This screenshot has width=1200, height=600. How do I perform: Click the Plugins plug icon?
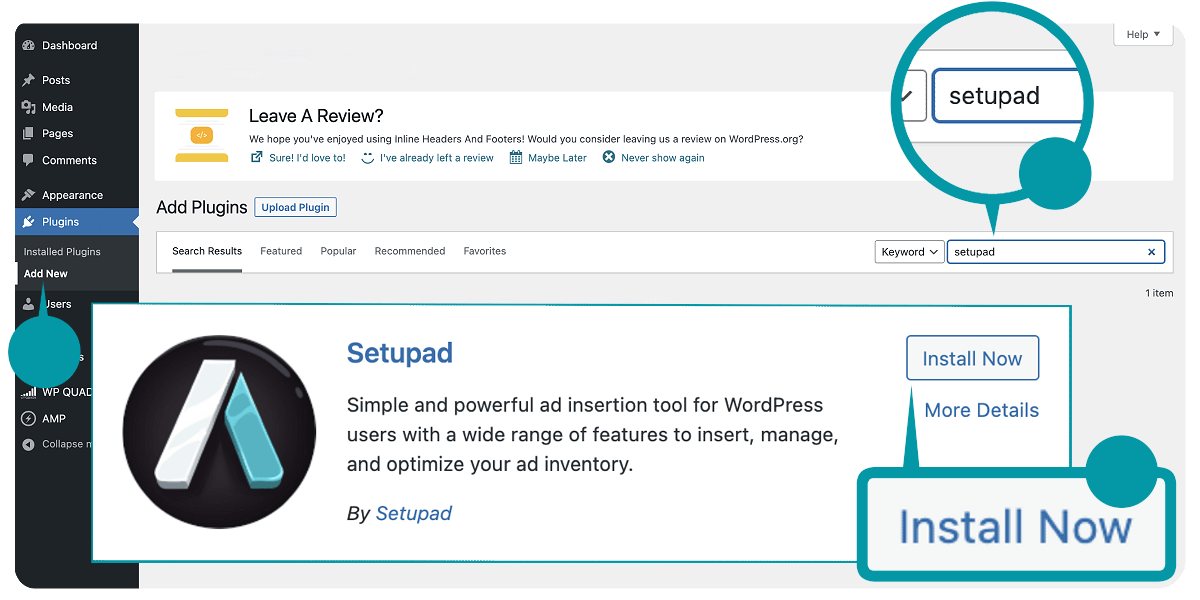click(29, 221)
